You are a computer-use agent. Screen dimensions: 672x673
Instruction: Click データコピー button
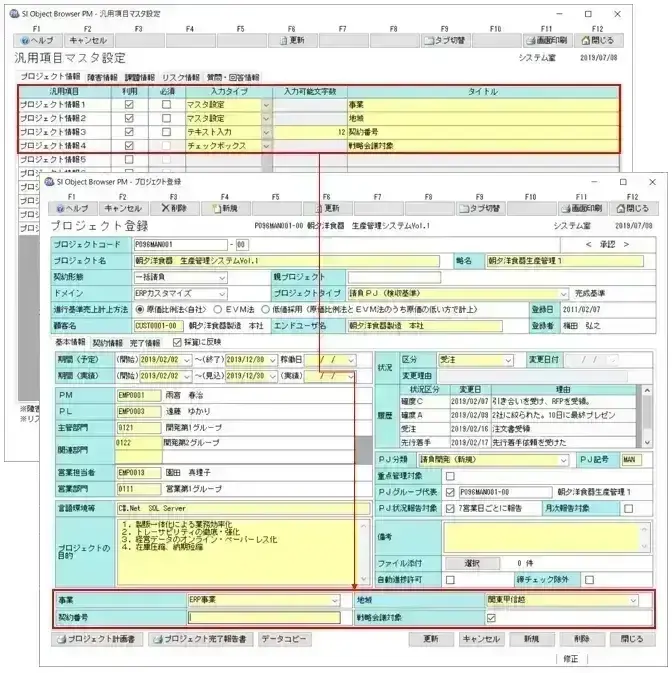[x=285, y=639]
